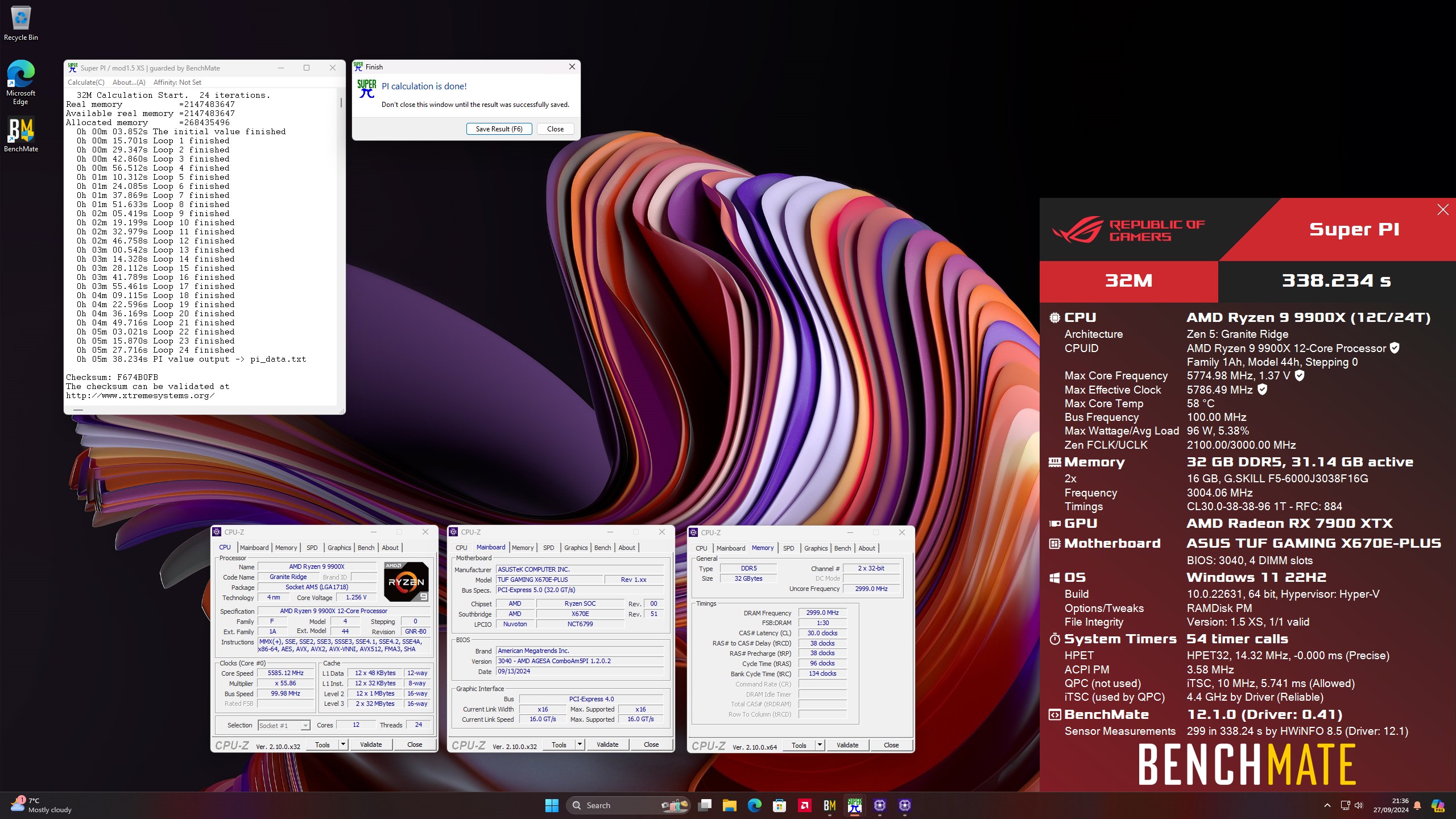Viewport: 1456px width, 819px height.
Task: Open About...(A) menu in Super PI
Action: tap(129, 82)
